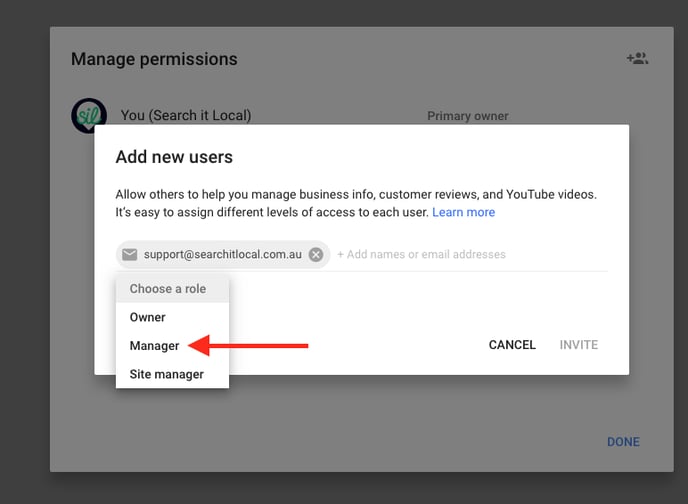Screen dimensions: 688x504
Task: Open the Learn more link
Action: pos(463,212)
